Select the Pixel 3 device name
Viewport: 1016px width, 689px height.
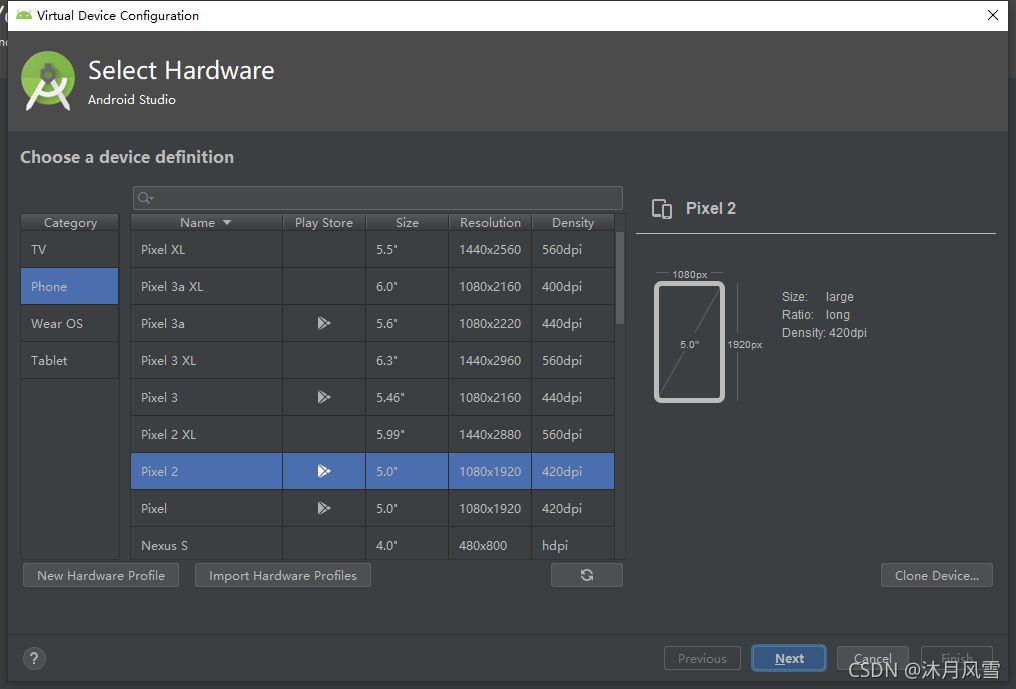159,397
